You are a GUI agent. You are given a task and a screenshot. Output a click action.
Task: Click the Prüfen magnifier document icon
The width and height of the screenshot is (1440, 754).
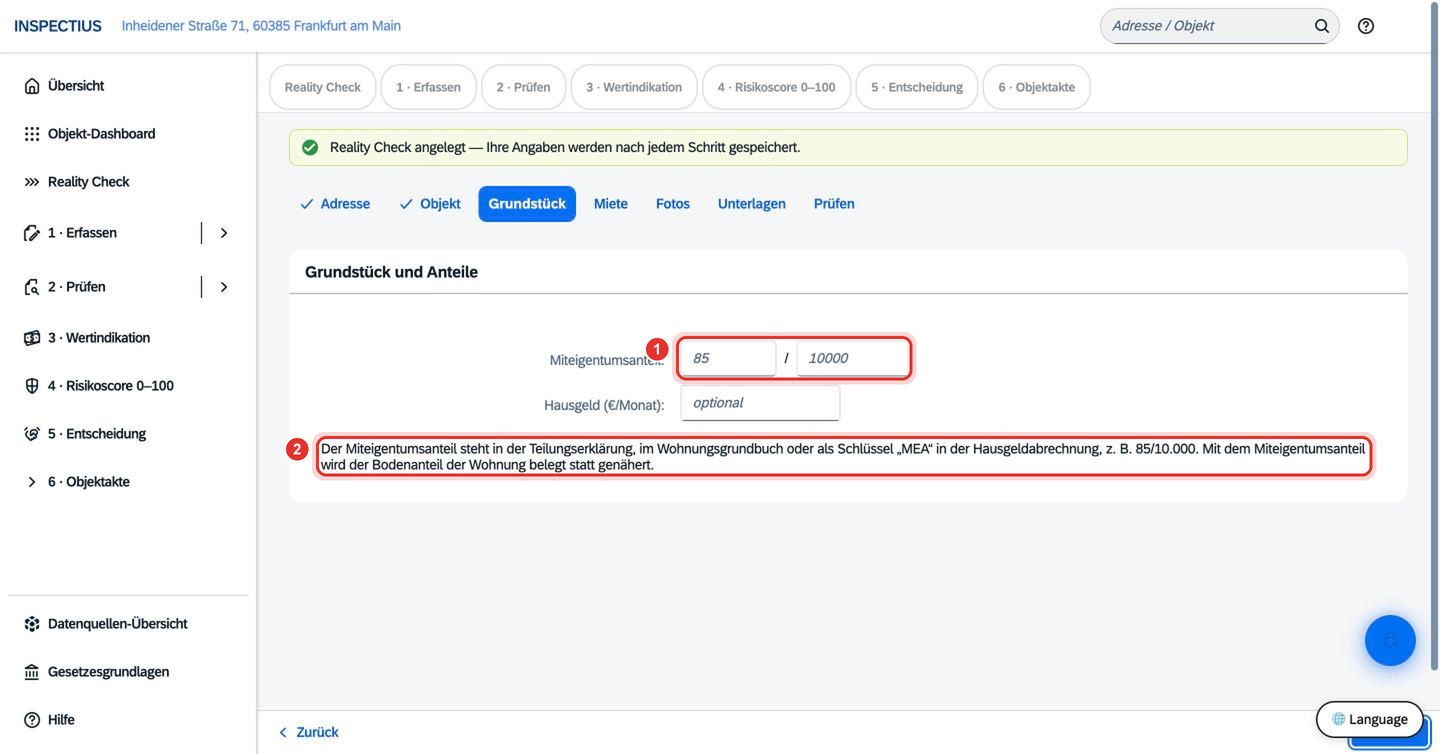click(x=32, y=287)
